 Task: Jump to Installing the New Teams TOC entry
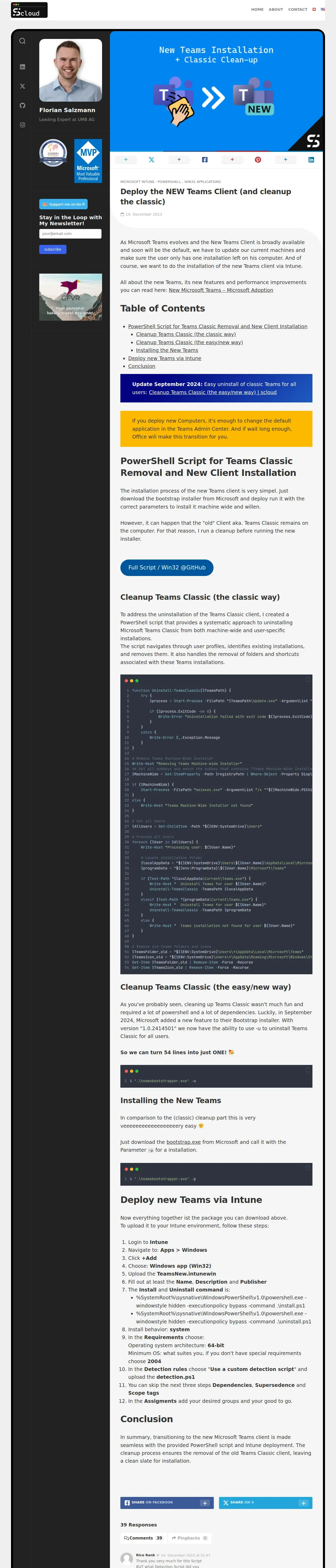[167, 350]
